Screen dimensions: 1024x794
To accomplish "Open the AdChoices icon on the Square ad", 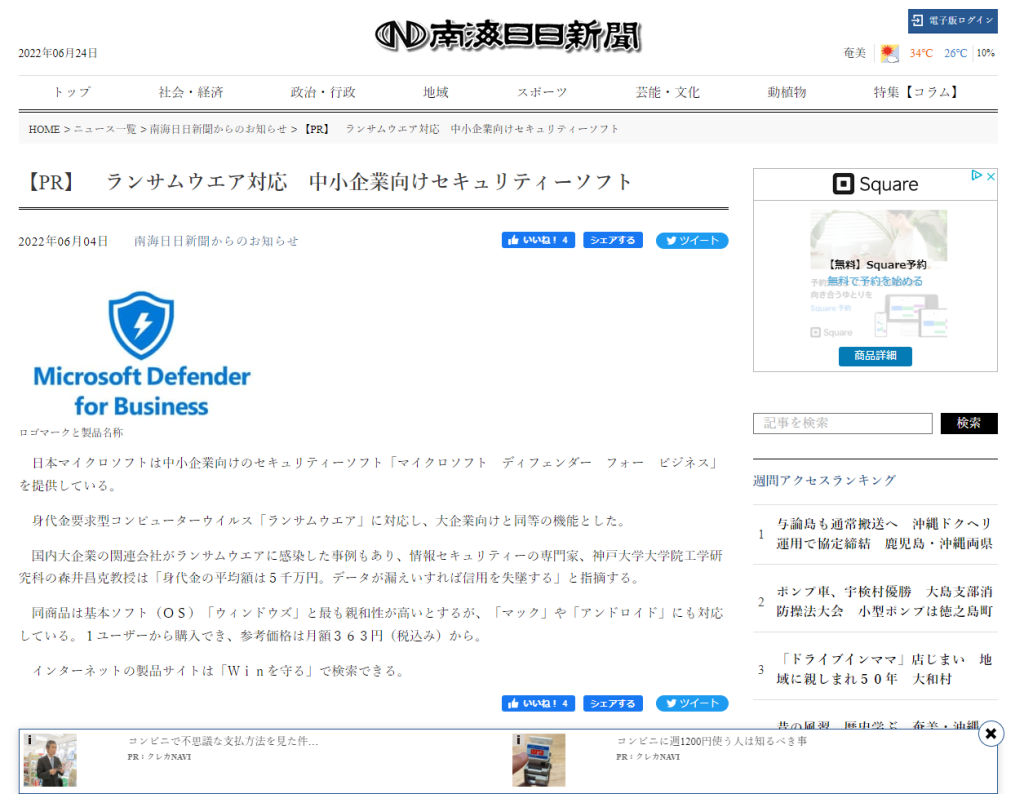I will 976,175.
